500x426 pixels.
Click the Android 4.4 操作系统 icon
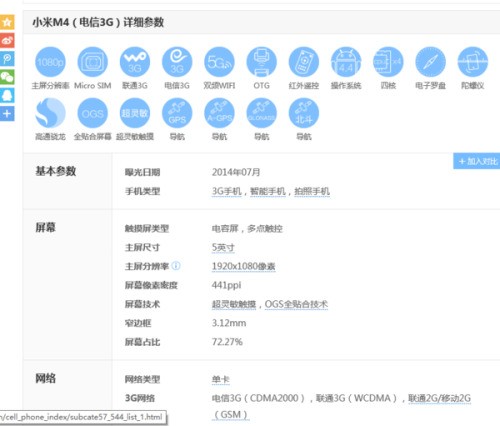pos(346,62)
